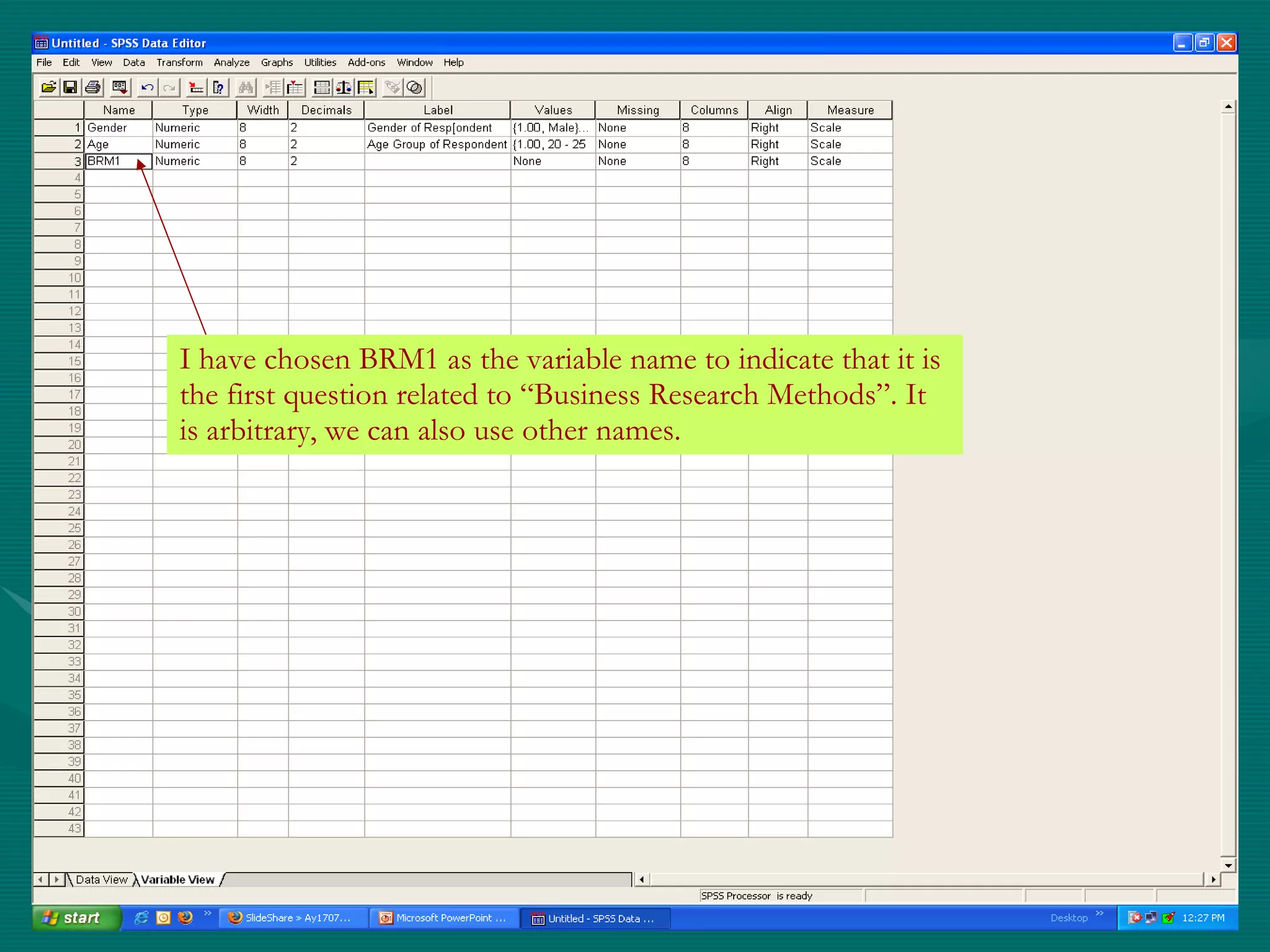Viewport: 1270px width, 952px height.
Task: Click Untitled - SPSS Data taskbar button
Action: click(595, 919)
